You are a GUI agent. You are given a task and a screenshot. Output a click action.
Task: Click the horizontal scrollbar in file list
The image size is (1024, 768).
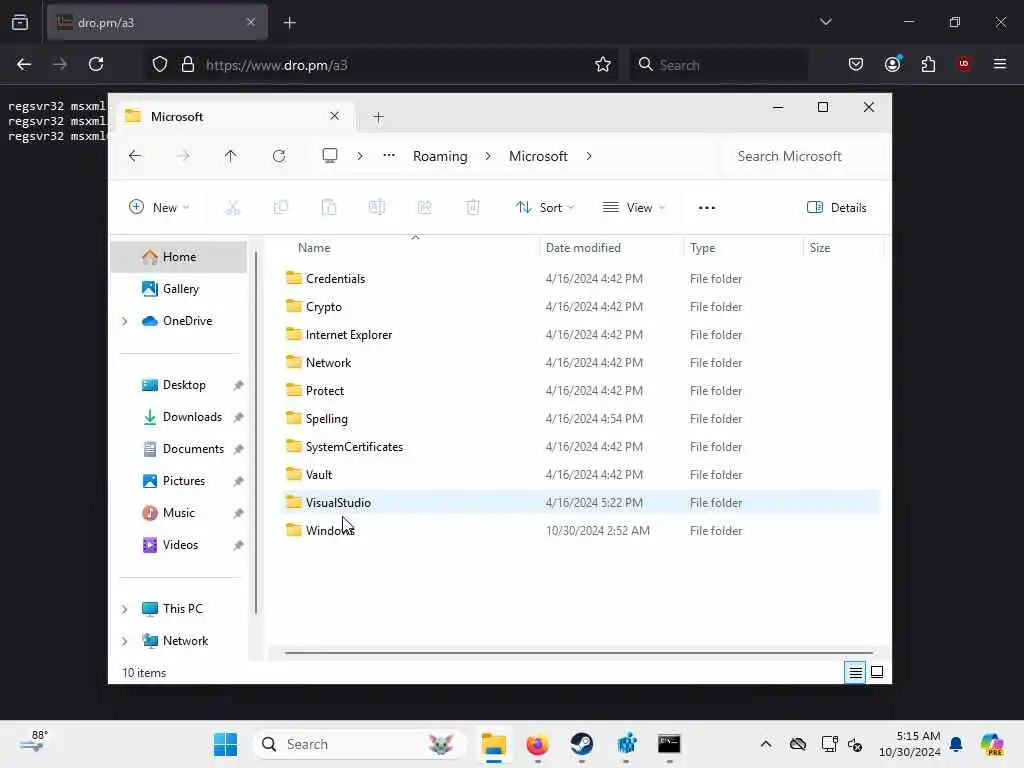click(x=579, y=652)
